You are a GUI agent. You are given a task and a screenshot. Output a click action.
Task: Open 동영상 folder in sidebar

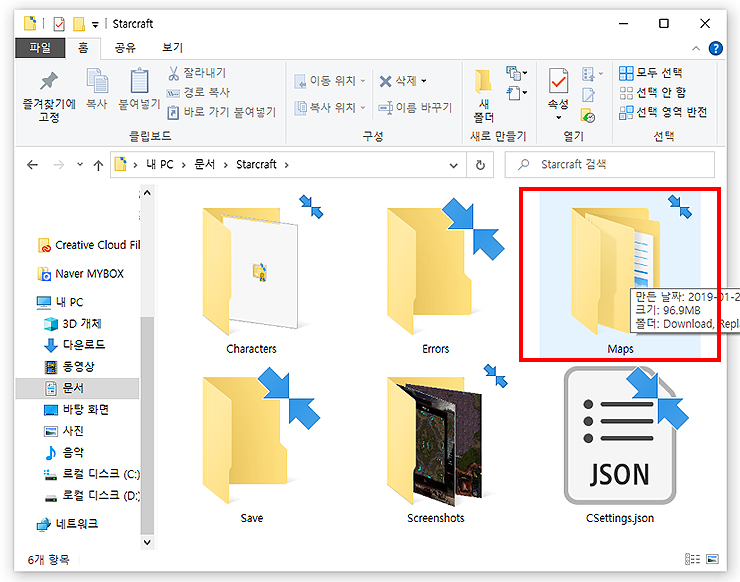(69, 367)
